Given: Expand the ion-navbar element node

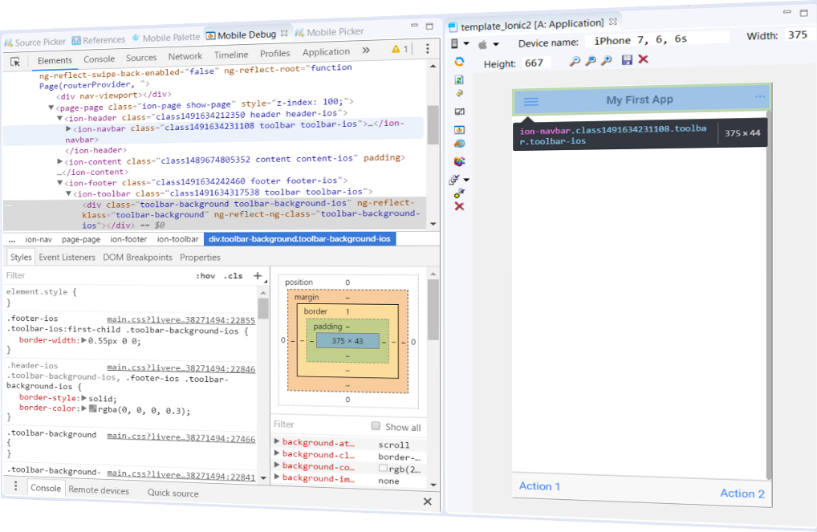Looking at the screenshot, I should click(x=68, y=129).
